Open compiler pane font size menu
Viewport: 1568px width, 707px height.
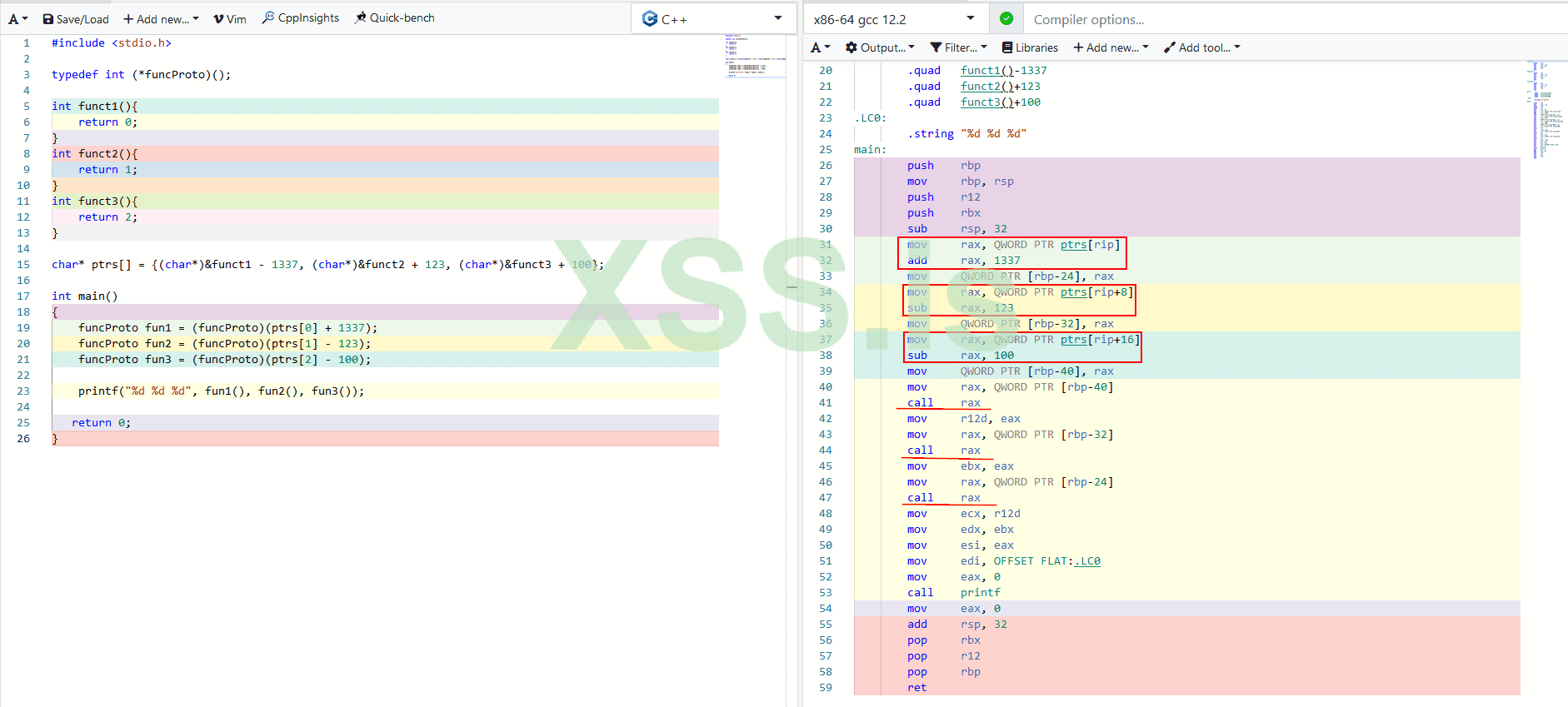[x=821, y=47]
